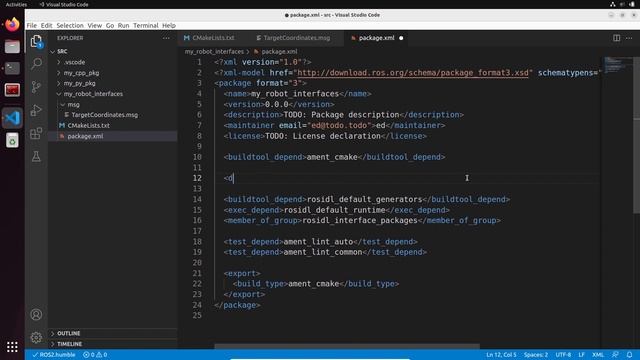Viewport: 640px width, 360px height.
Task: Open editor More Actions ellipsis
Action: (629, 38)
